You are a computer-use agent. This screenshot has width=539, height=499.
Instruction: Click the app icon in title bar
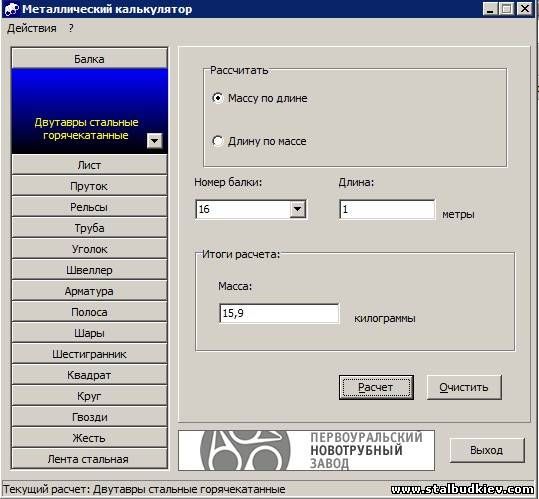pyautogui.click(x=12, y=9)
